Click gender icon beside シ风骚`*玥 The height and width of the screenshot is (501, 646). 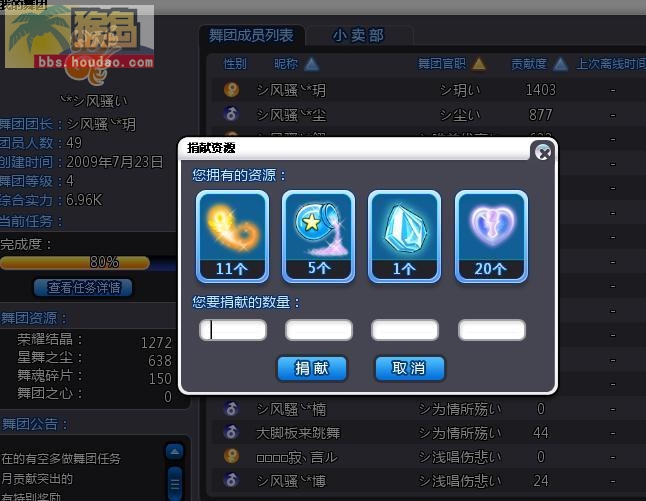click(x=232, y=89)
